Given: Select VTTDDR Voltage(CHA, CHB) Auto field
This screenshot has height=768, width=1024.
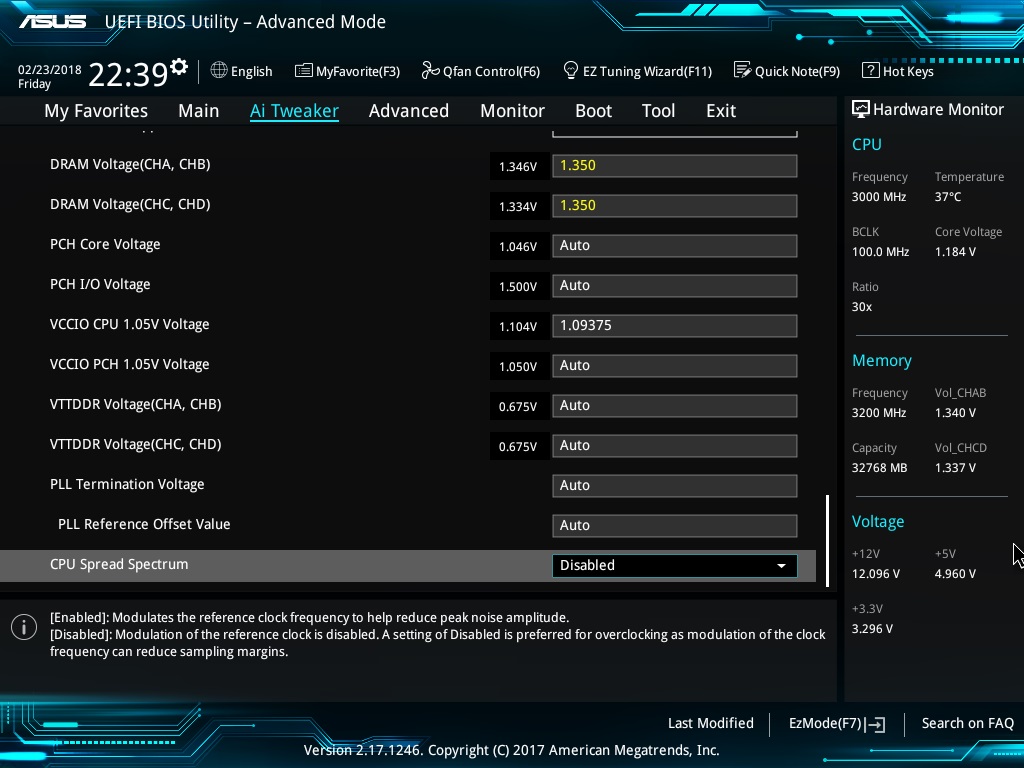Looking at the screenshot, I should 675,406.
